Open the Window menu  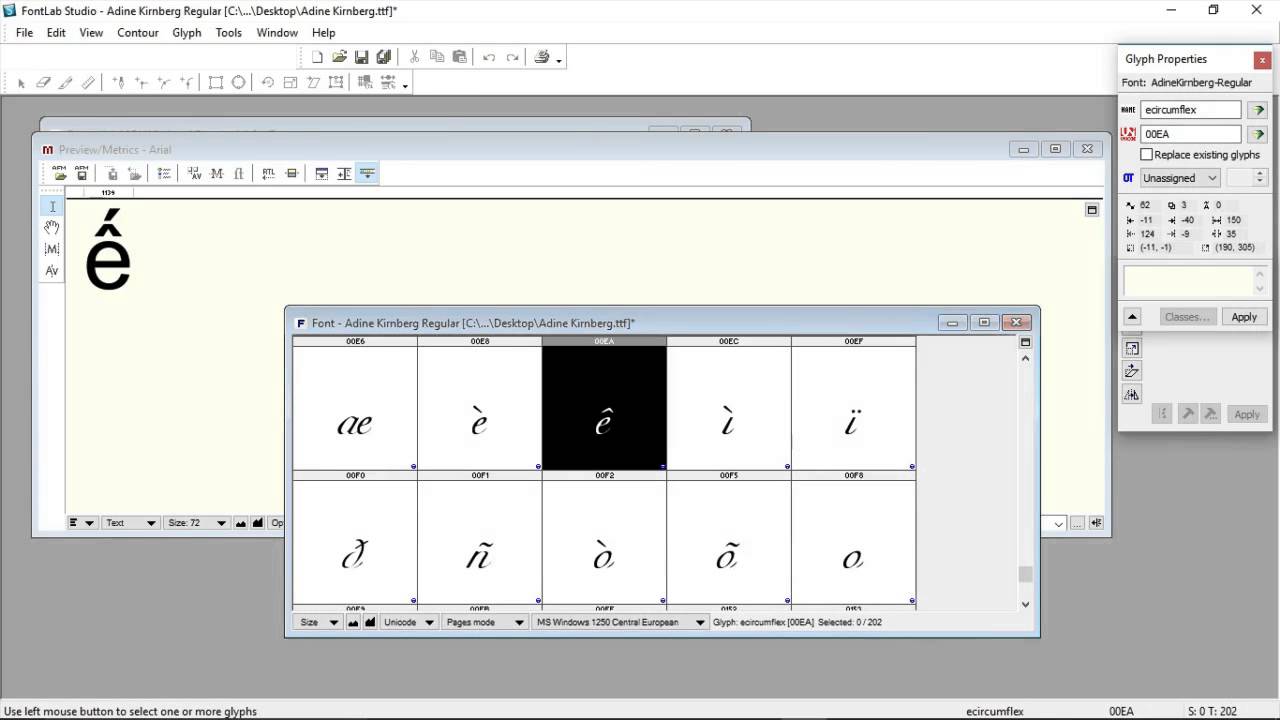click(x=277, y=33)
